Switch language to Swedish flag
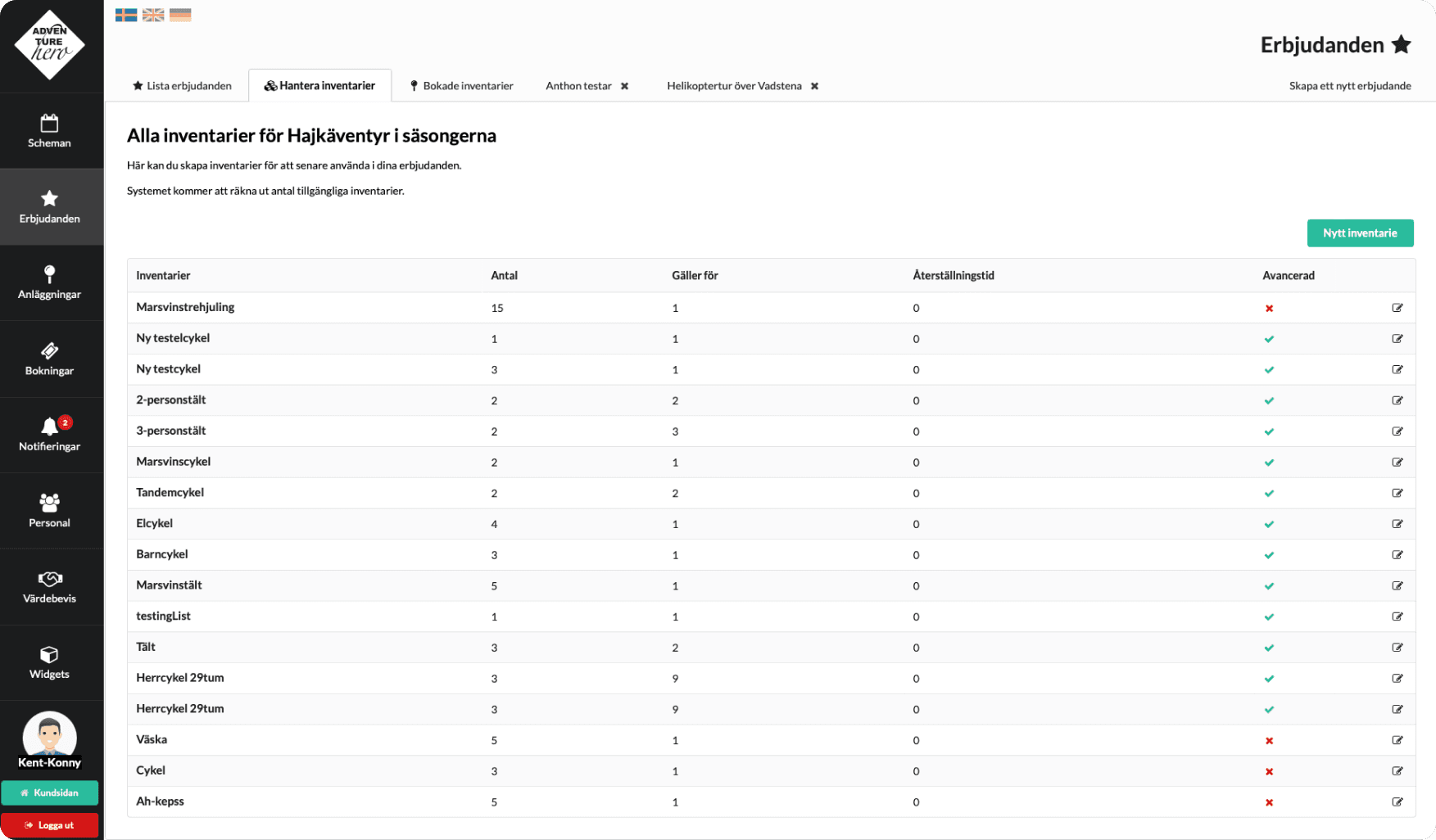The image size is (1436, 840). tap(126, 15)
